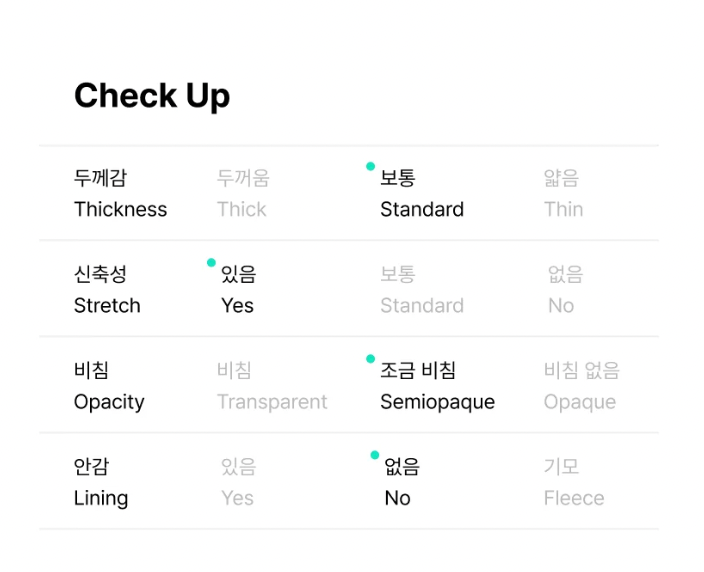704x572 pixels.
Task: Select the Fleece lining option
Action: (573, 483)
